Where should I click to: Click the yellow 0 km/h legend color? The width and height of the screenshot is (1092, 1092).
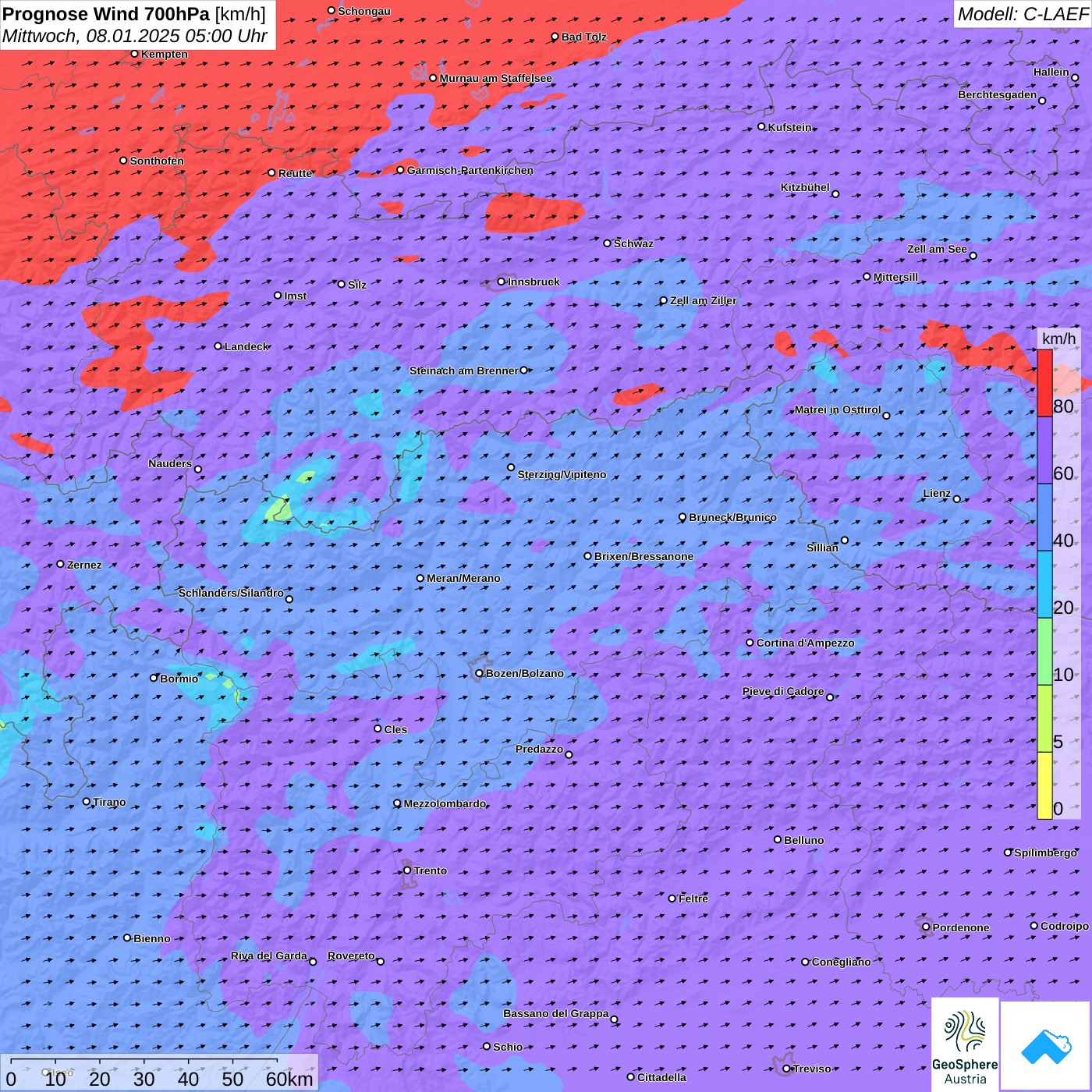click(x=1044, y=785)
